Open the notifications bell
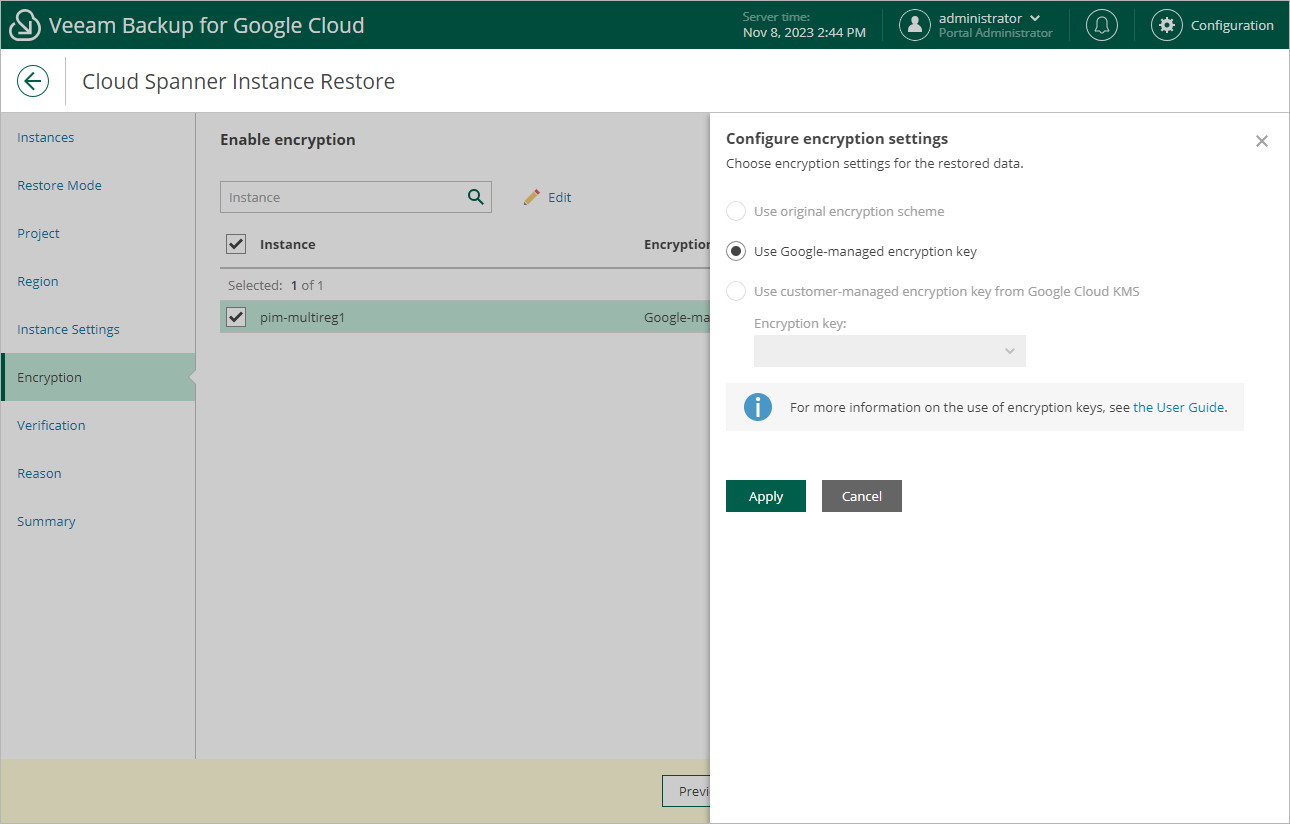 coord(1102,25)
